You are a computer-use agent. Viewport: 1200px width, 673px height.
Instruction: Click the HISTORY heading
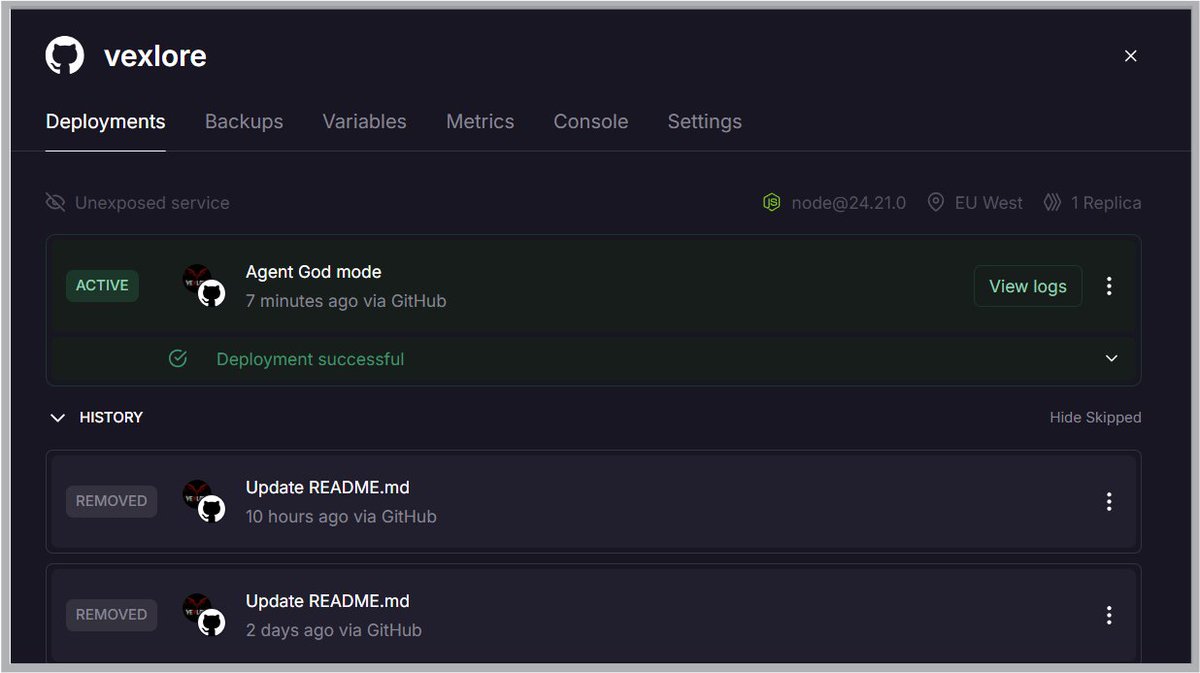(111, 418)
